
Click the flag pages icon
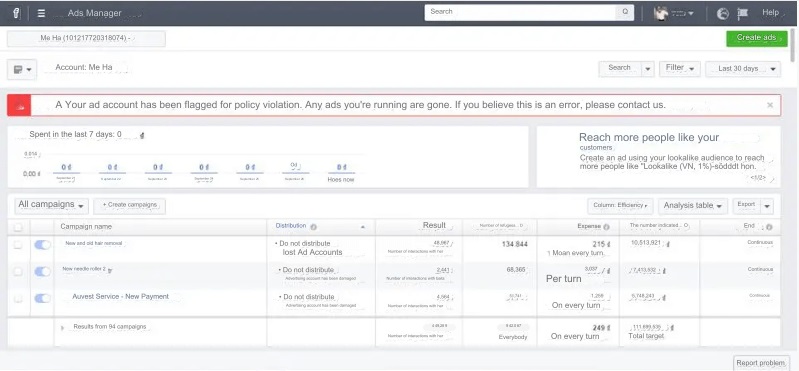click(742, 14)
